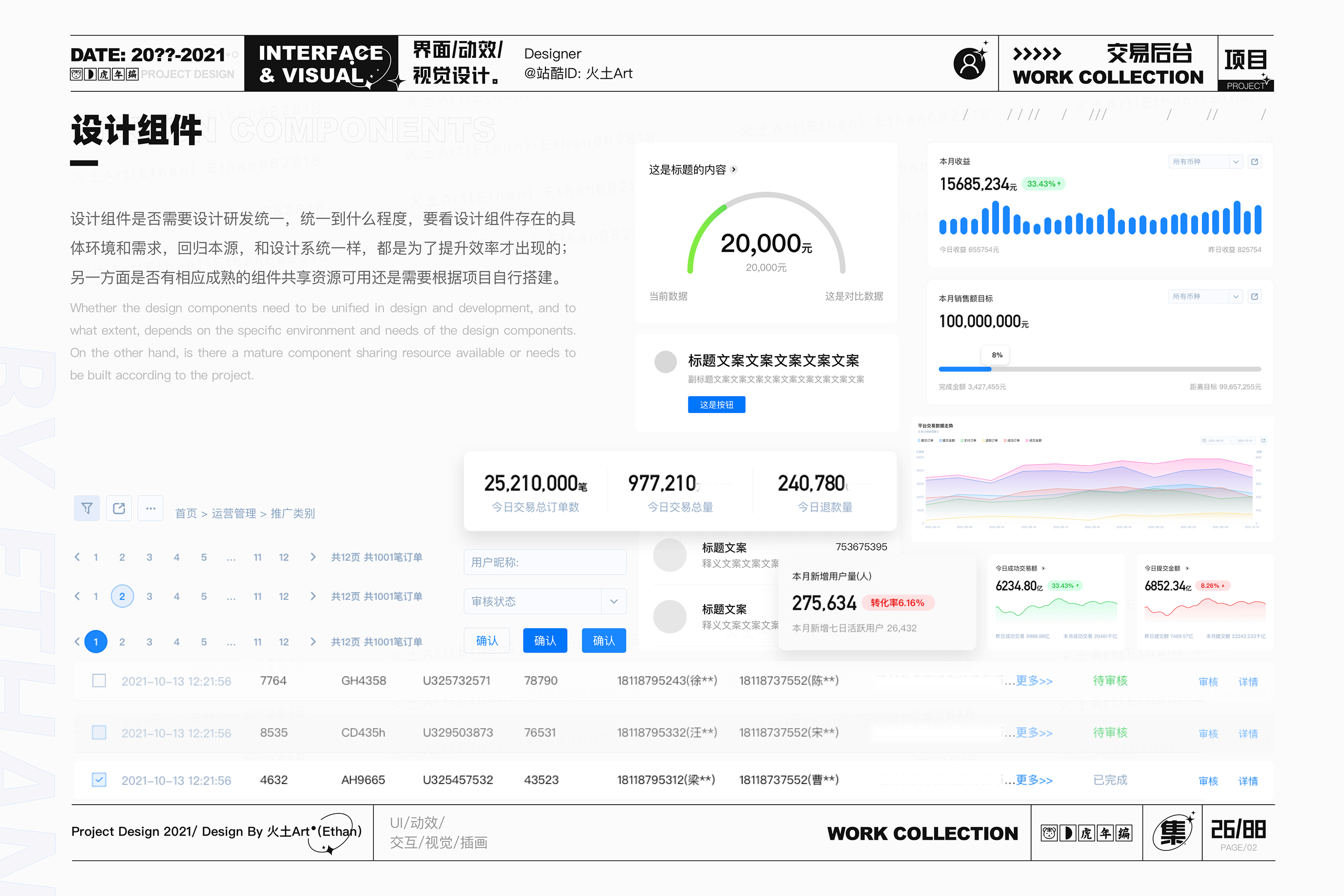The height and width of the screenshot is (896, 1344).
Task: Open 更多>> link in row 8535
Action: tap(1034, 733)
